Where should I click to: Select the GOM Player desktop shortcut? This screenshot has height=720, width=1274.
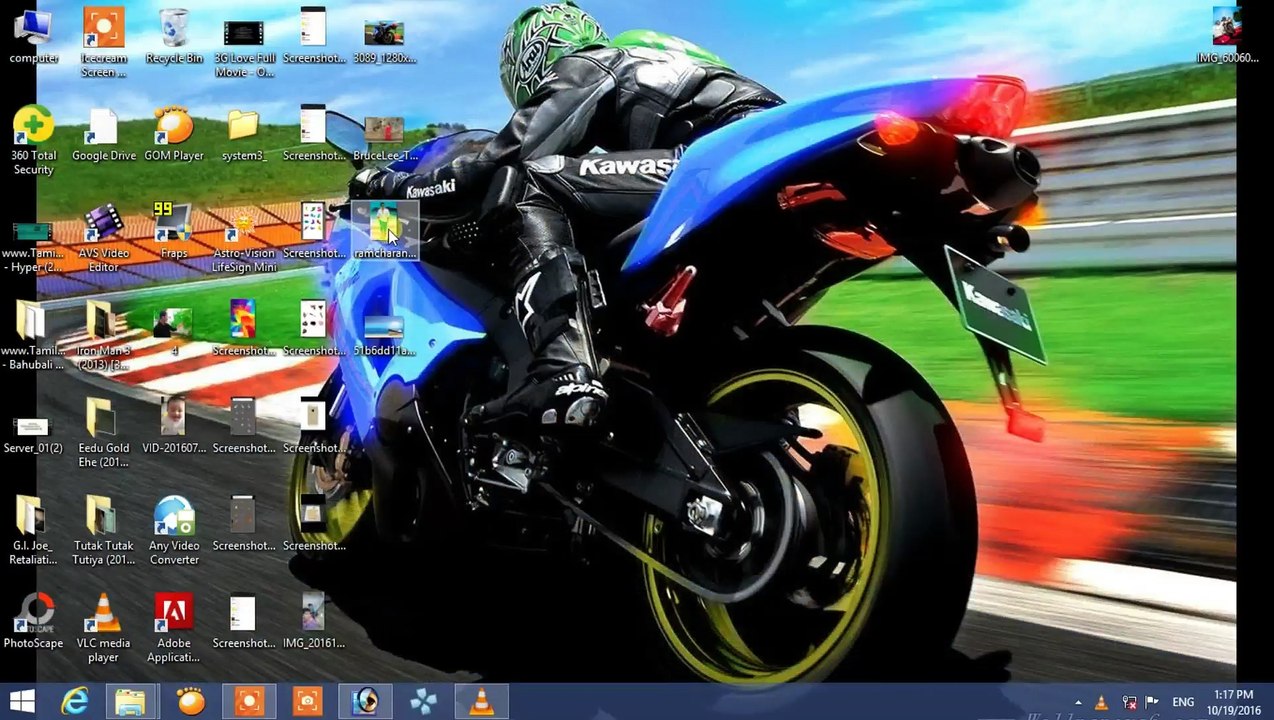[x=174, y=134]
